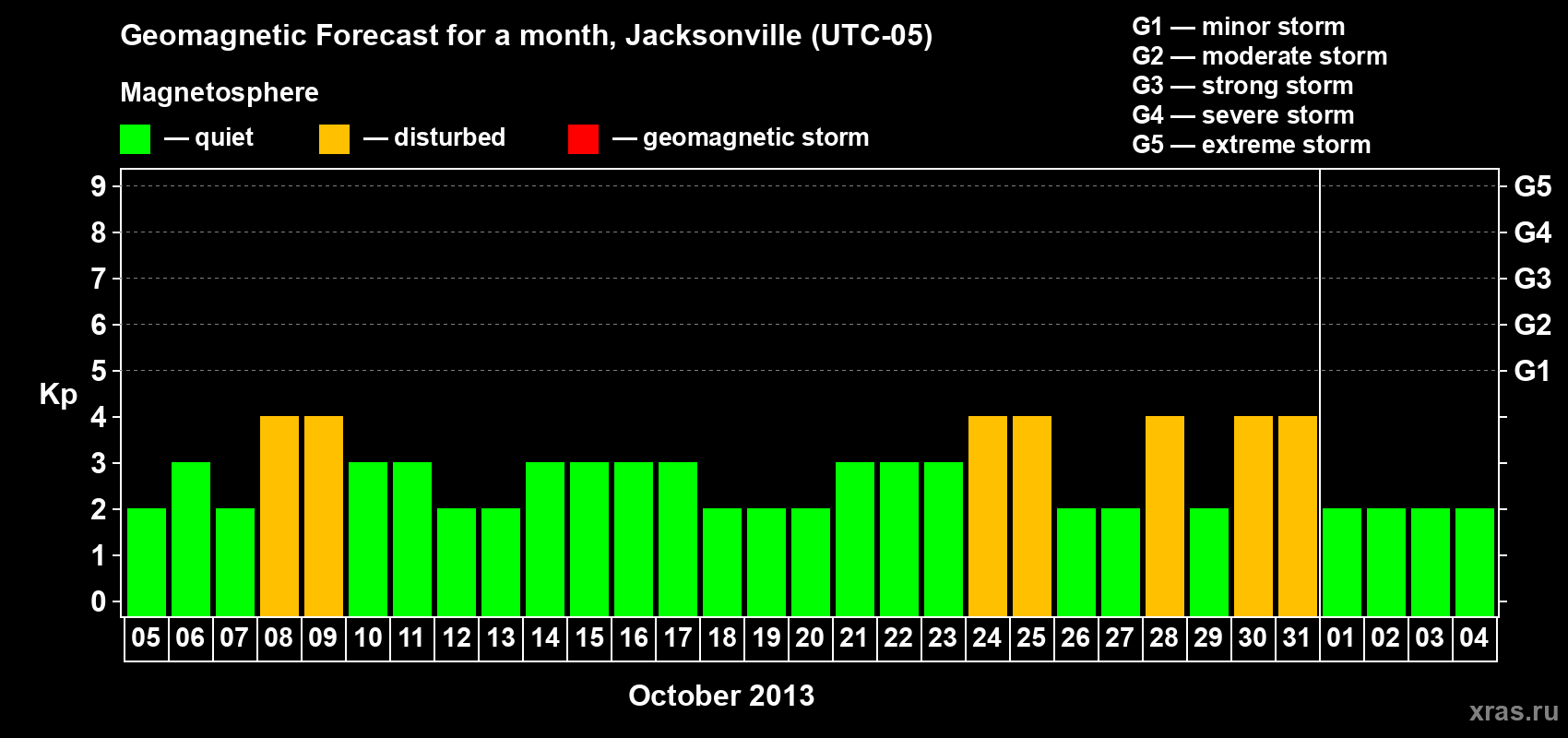The height and width of the screenshot is (738, 1568).
Task: Click the green bar for day 20
Action: [x=811, y=562]
